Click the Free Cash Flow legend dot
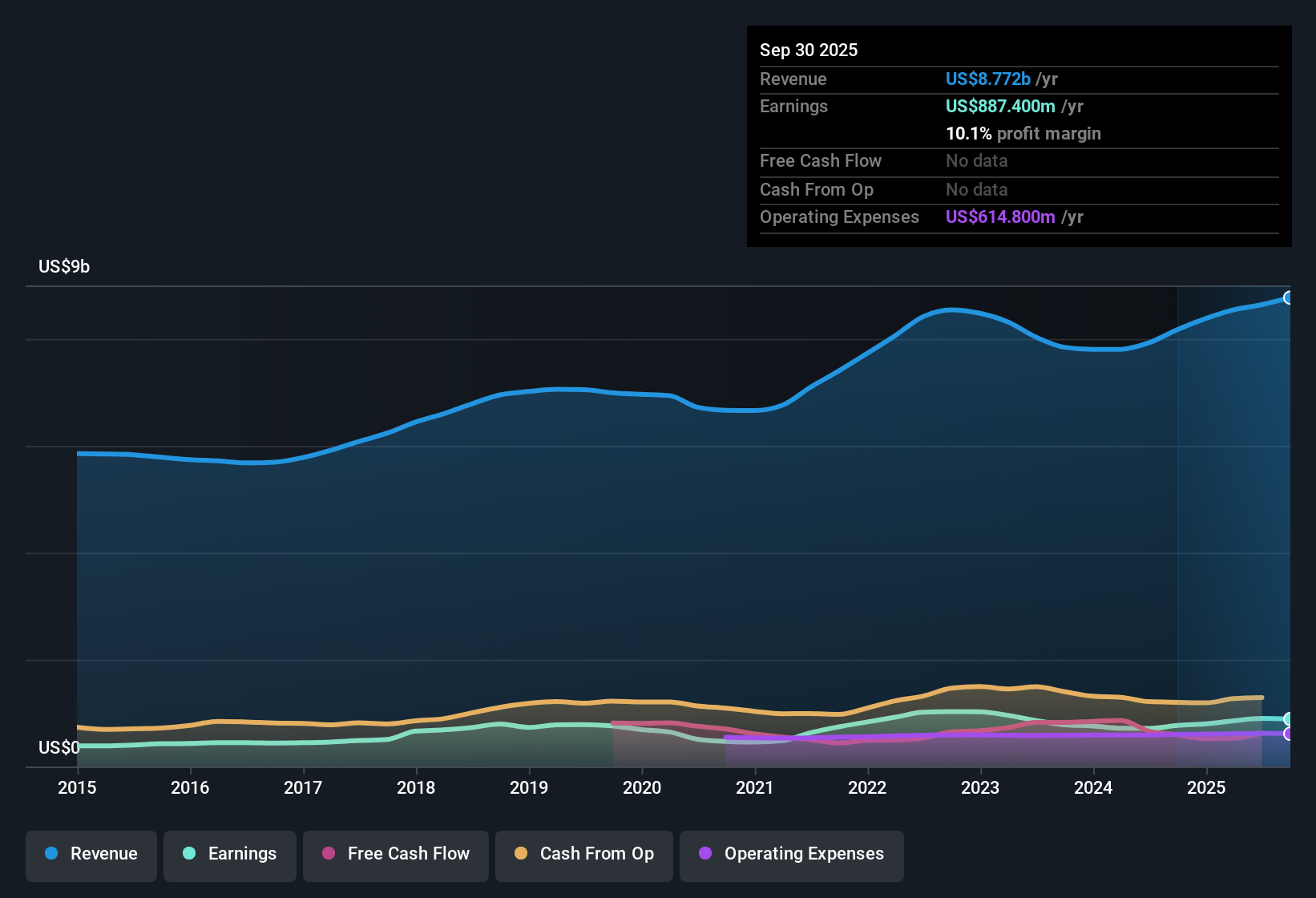Viewport: 1316px width, 898px height. click(329, 854)
